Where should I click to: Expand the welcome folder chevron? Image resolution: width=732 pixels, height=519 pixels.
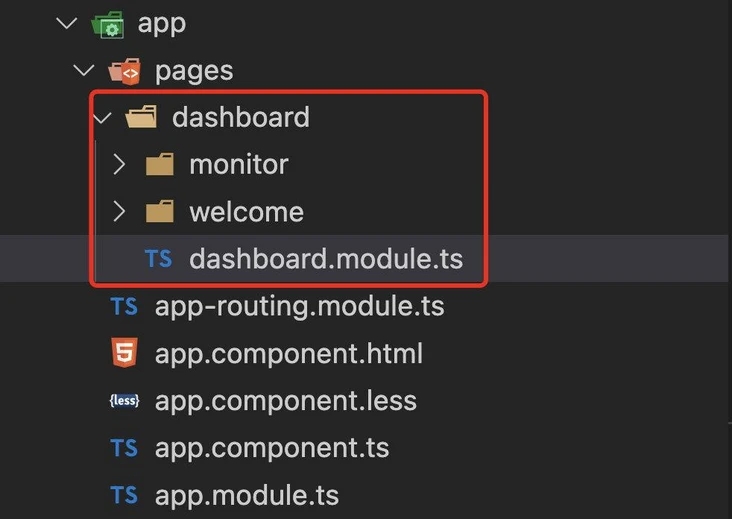pyautogui.click(x=119, y=211)
